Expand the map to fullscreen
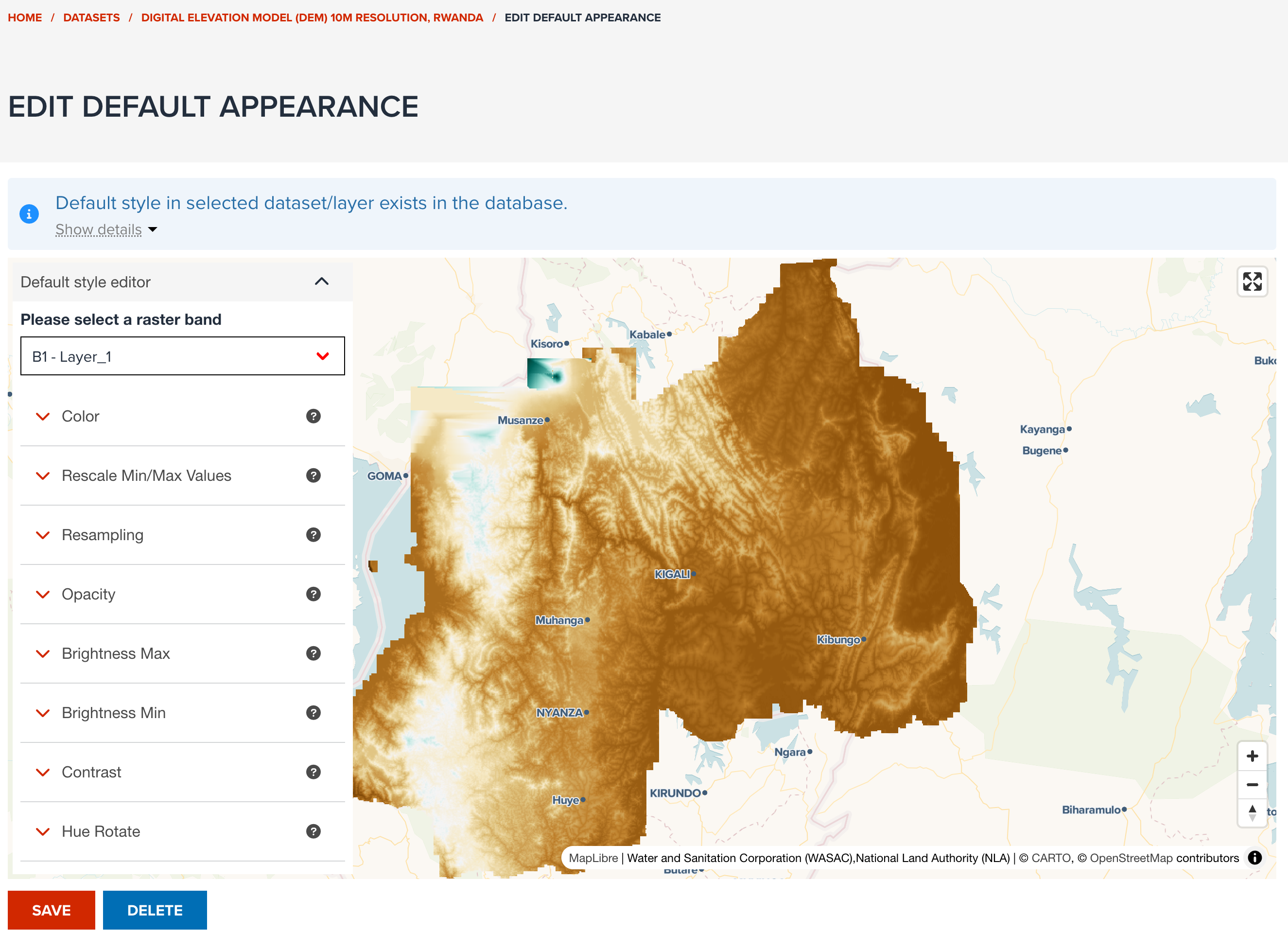 [x=1252, y=282]
